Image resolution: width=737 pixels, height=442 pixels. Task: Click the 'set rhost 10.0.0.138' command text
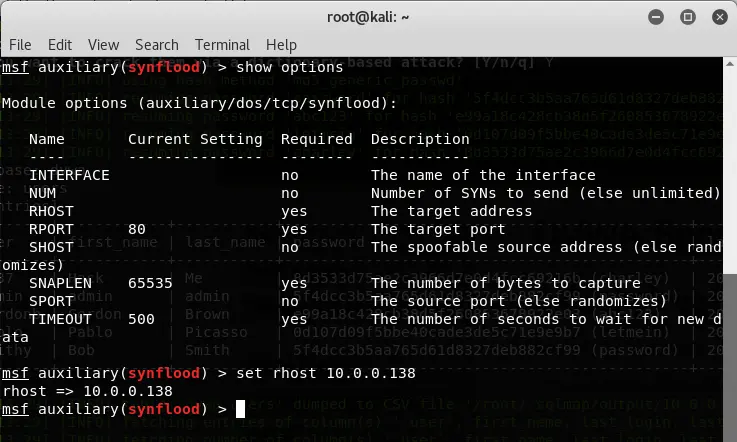pyautogui.click(x=326, y=373)
